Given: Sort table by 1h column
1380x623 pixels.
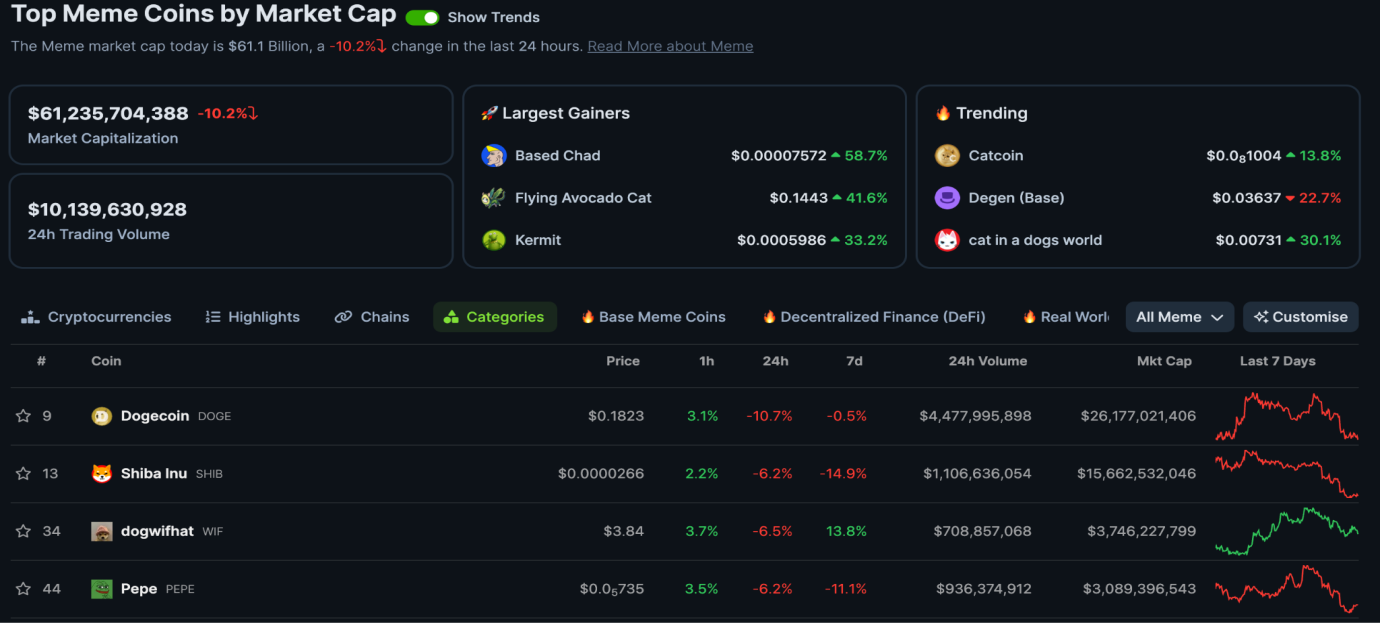Looking at the screenshot, I should [x=707, y=361].
